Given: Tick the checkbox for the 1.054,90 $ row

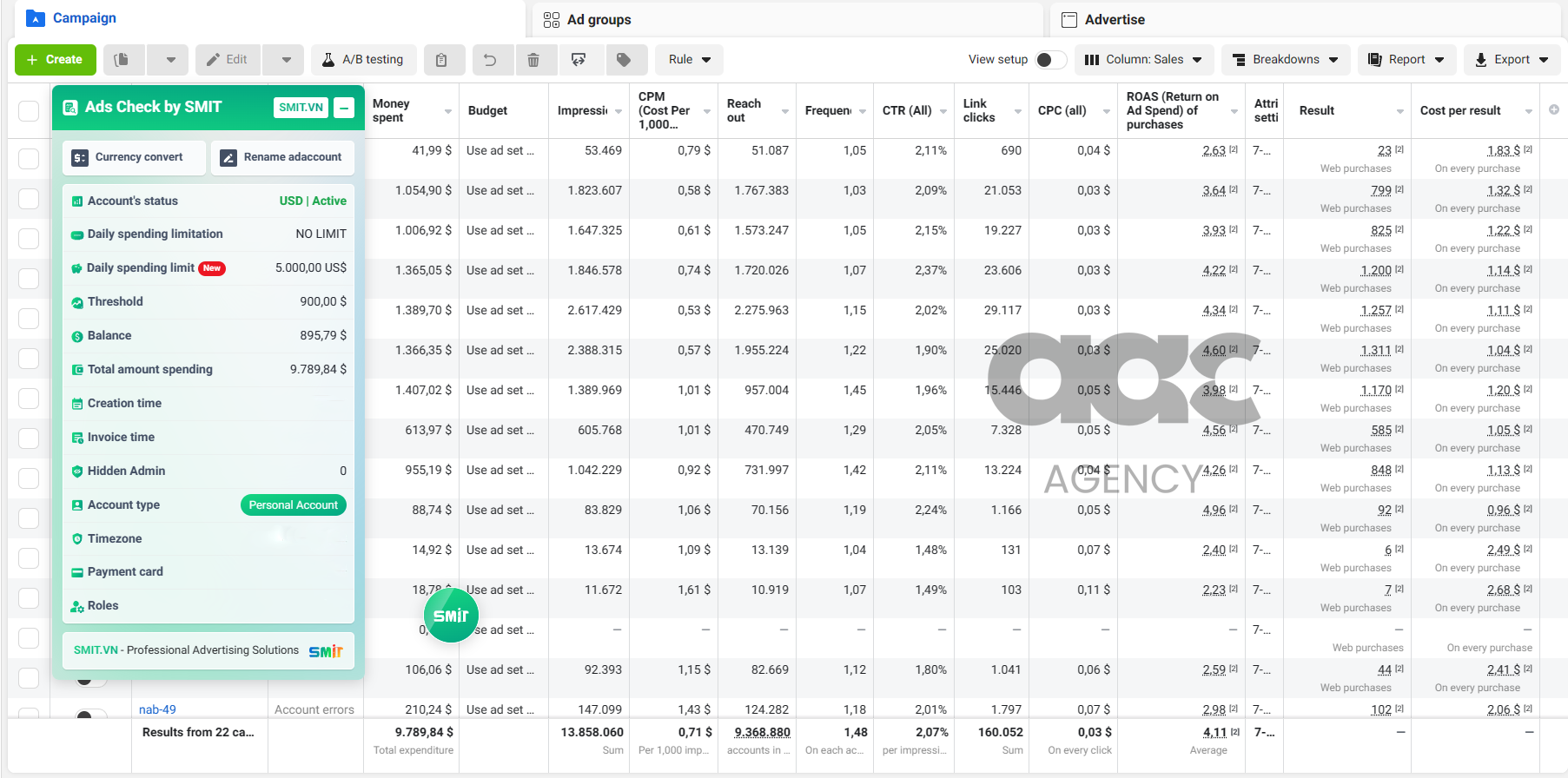Looking at the screenshot, I should [29, 199].
